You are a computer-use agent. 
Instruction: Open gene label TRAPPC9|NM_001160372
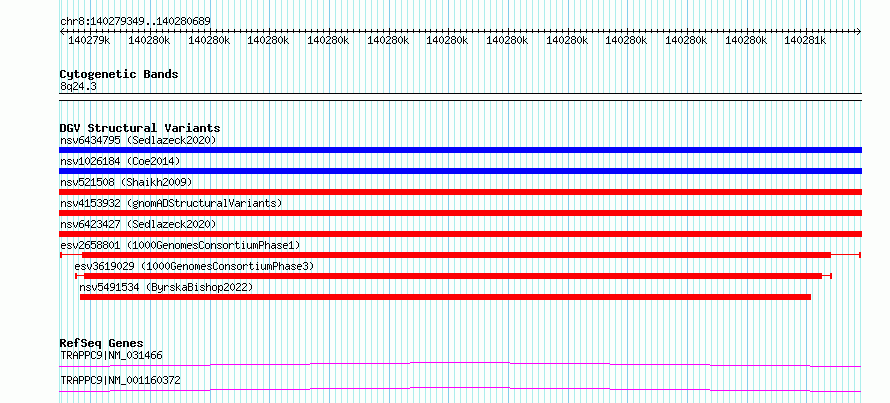point(120,380)
